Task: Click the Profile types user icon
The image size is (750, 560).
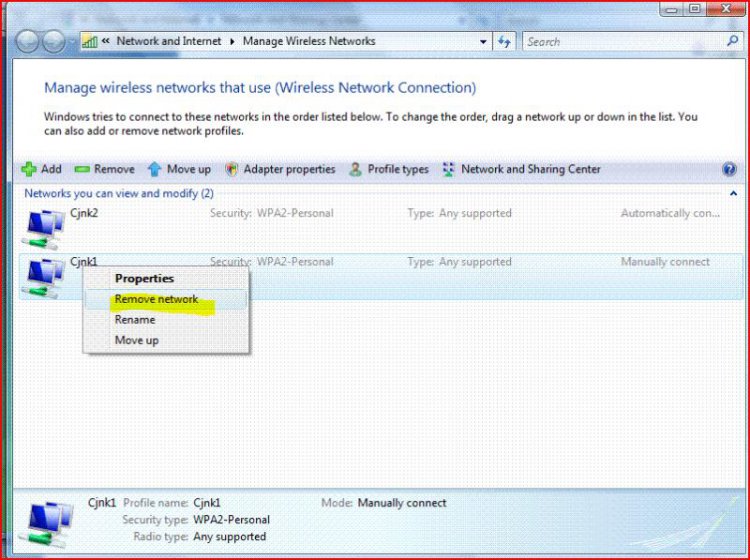Action: [x=355, y=169]
